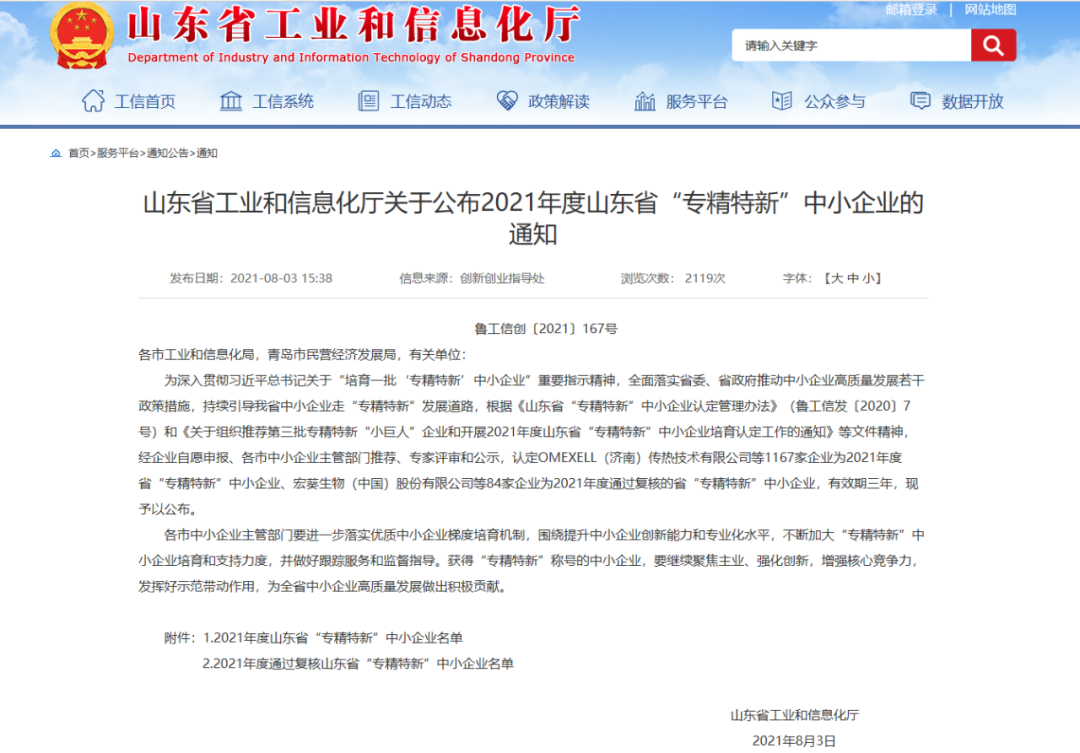This screenshot has width=1080, height=753.
Task: Click the signature 山东省工业和信息化厅 at bottom
Action: [x=795, y=715]
